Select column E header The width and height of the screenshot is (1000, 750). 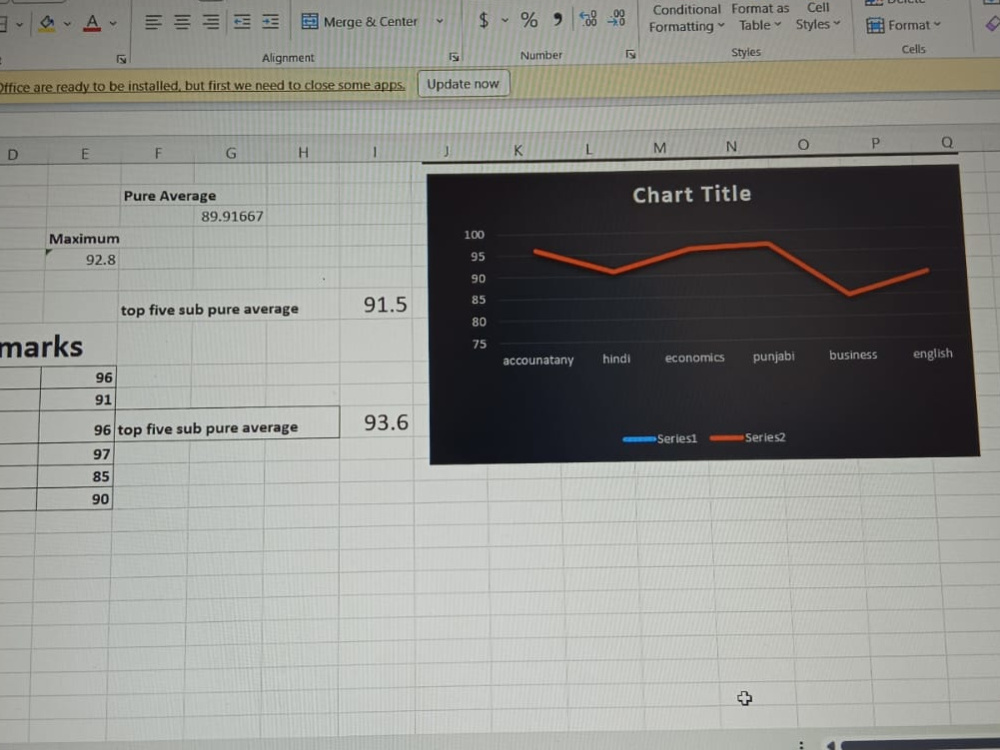[x=85, y=154]
